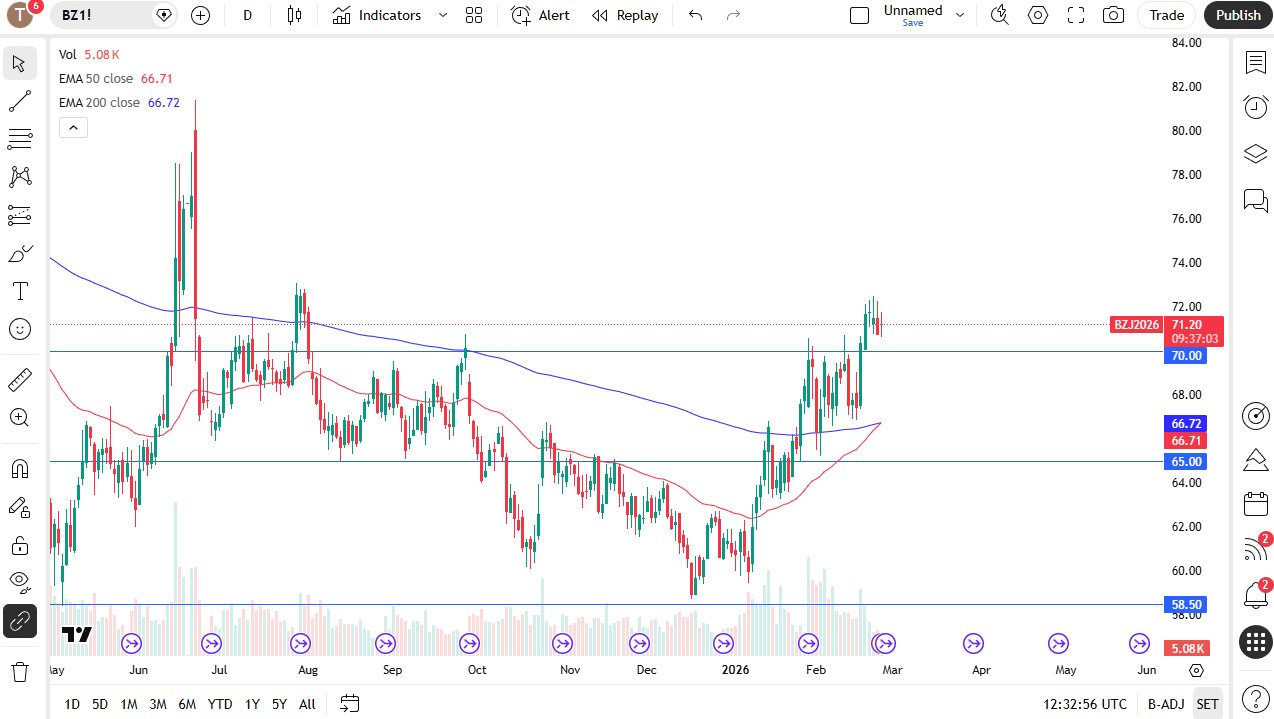Open the chat conversations panel
This screenshot has width=1274, height=719.
(1255, 200)
